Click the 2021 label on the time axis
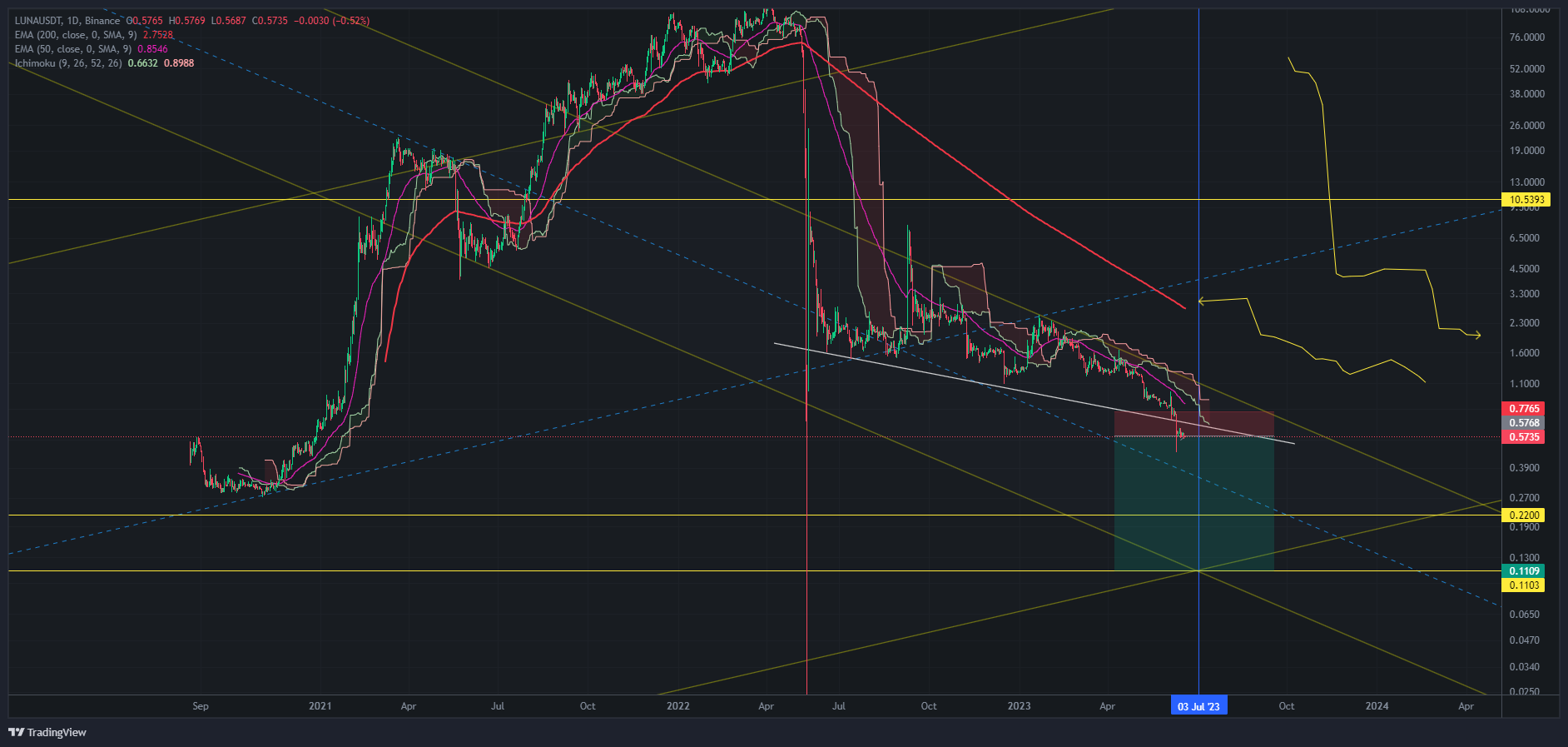The height and width of the screenshot is (747, 1568). pyautogui.click(x=320, y=706)
